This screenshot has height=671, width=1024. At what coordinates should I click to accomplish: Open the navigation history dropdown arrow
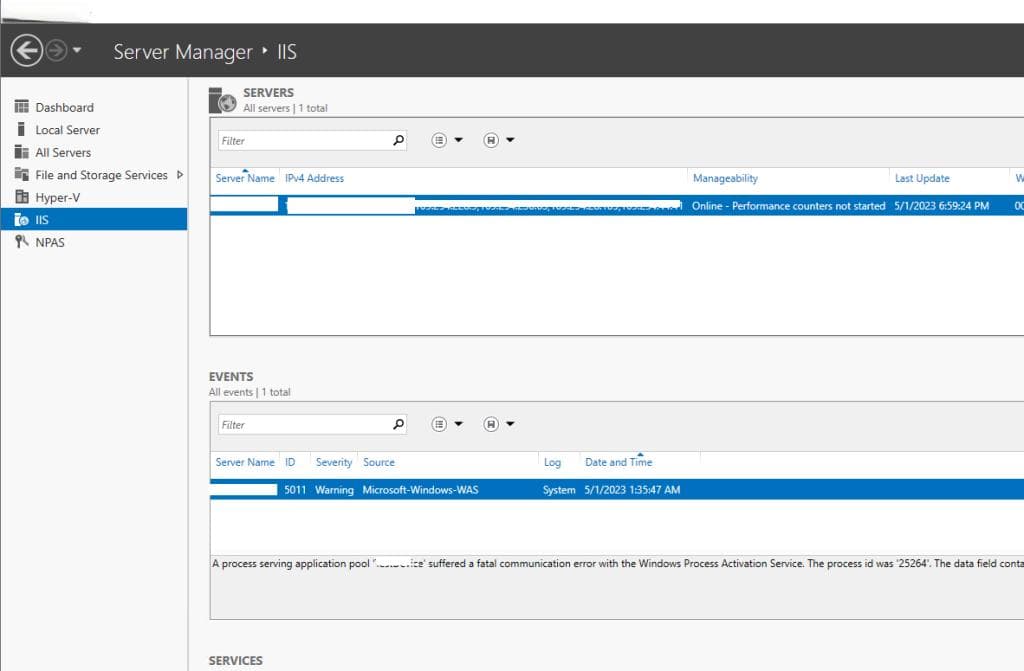coord(77,50)
